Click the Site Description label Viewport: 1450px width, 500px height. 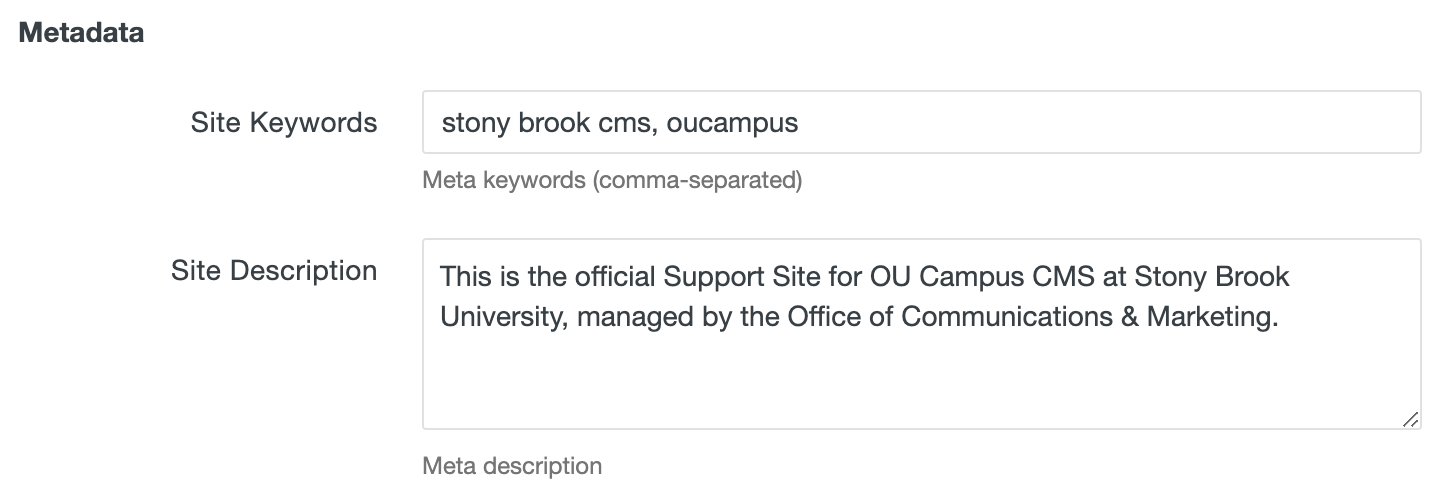click(x=274, y=271)
